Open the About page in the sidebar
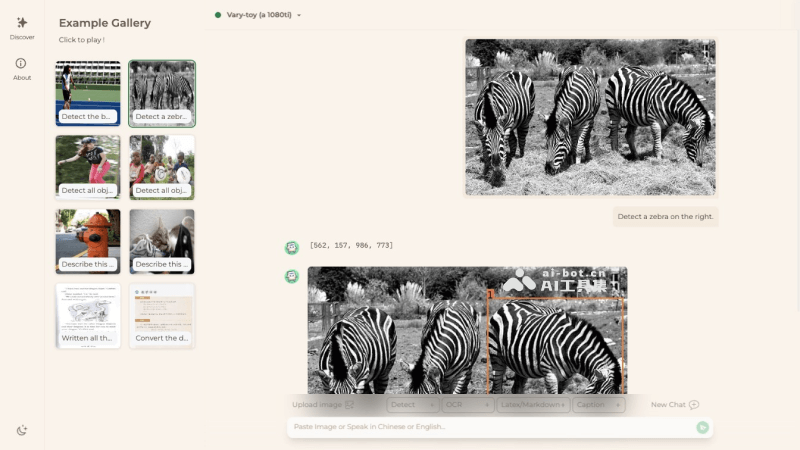This screenshot has height=450, width=800. click(22, 68)
